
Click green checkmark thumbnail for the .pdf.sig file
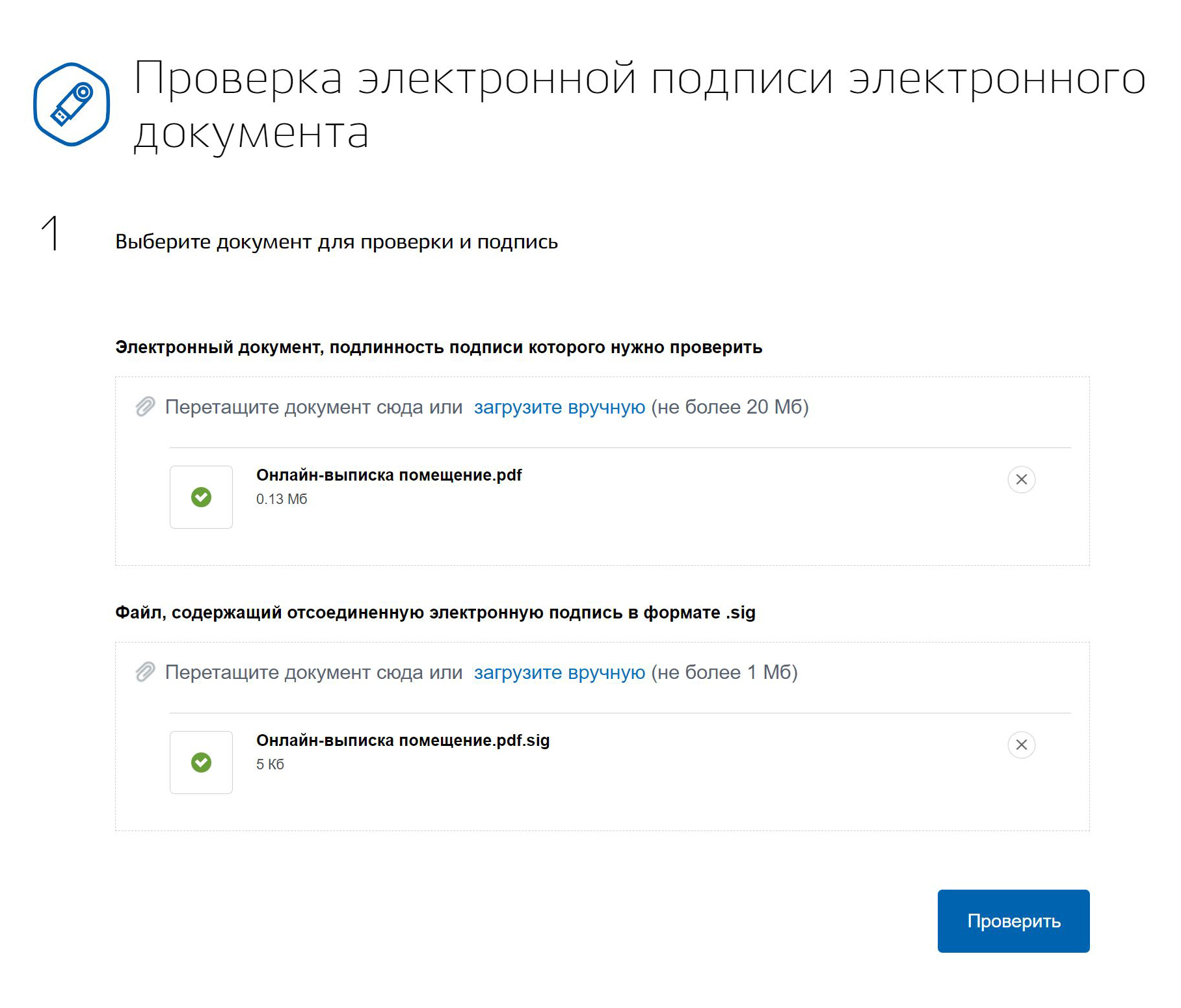(201, 763)
